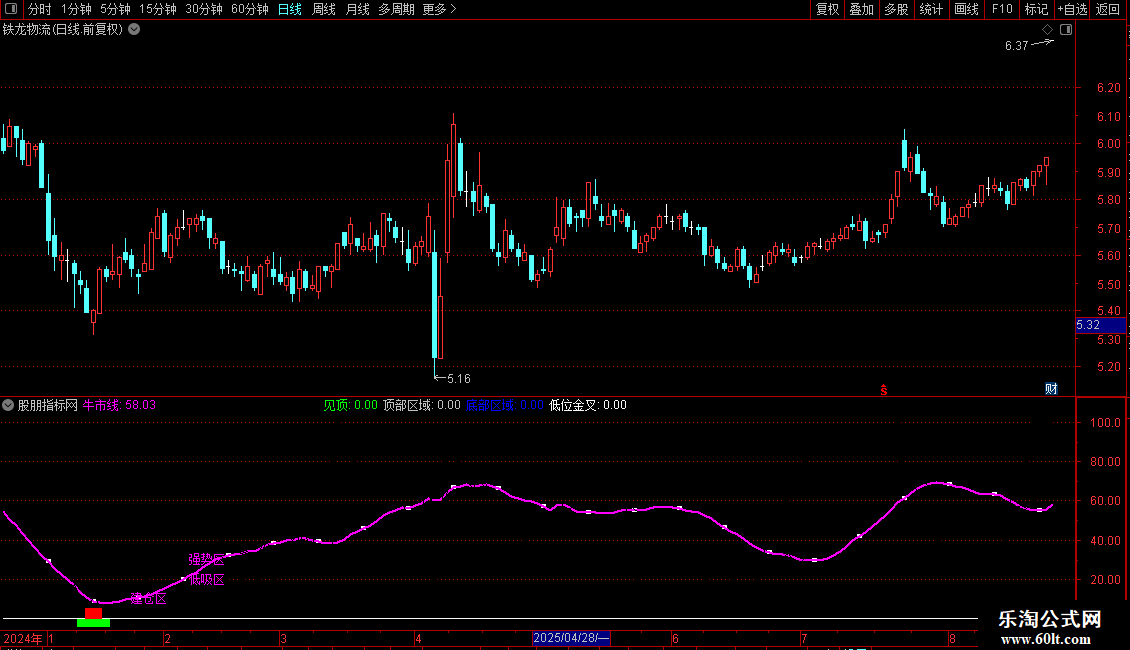
Task: Click the 铁龙物流(日线.前复权) chart title
Action: [x=63, y=30]
